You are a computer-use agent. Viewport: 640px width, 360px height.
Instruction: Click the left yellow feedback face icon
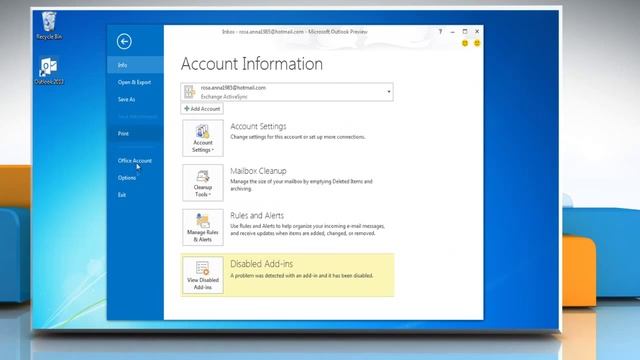pos(465,43)
